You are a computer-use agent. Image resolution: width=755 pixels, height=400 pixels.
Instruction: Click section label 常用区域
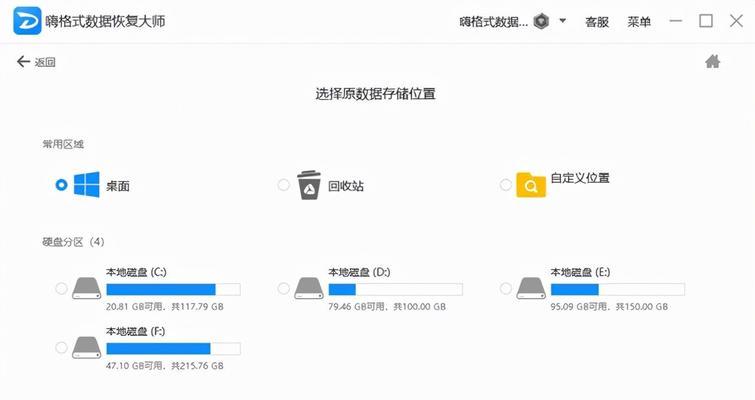pos(63,144)
